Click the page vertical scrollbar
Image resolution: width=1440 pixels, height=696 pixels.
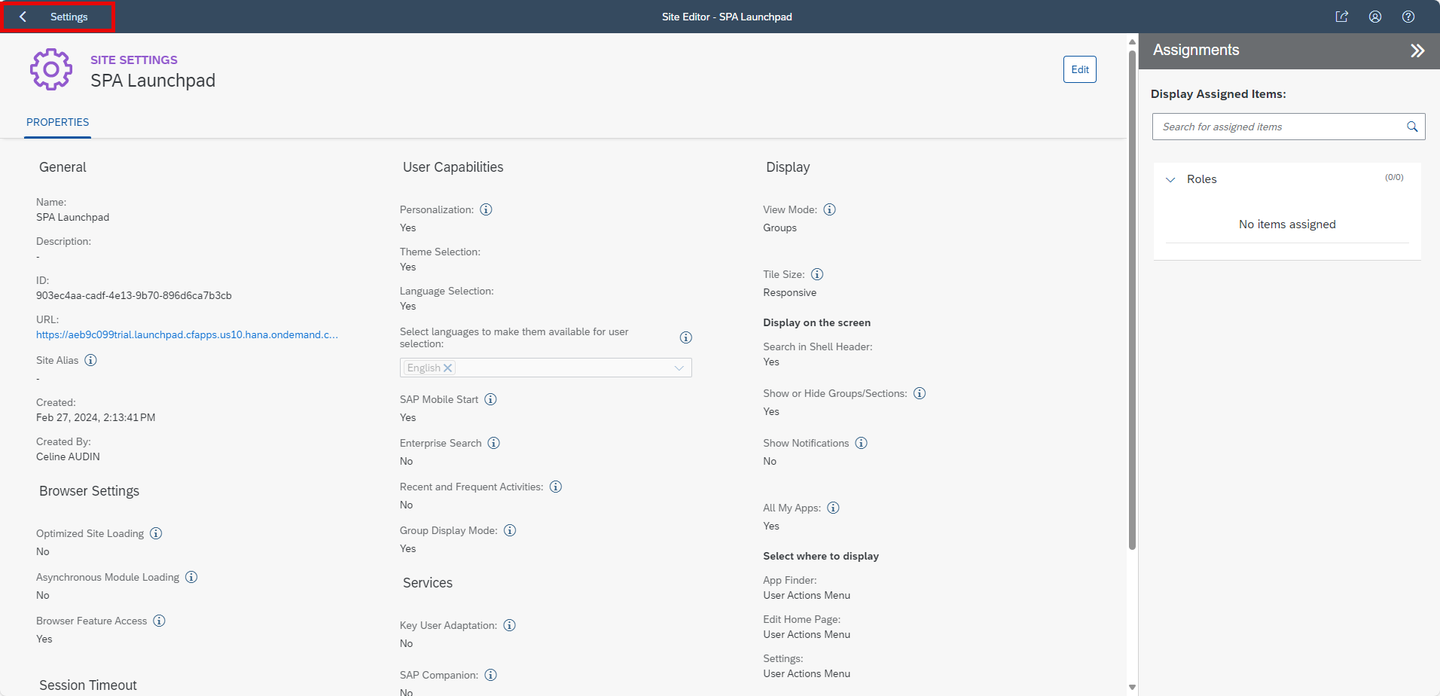pyautogui.click(x=1132, y=298)
